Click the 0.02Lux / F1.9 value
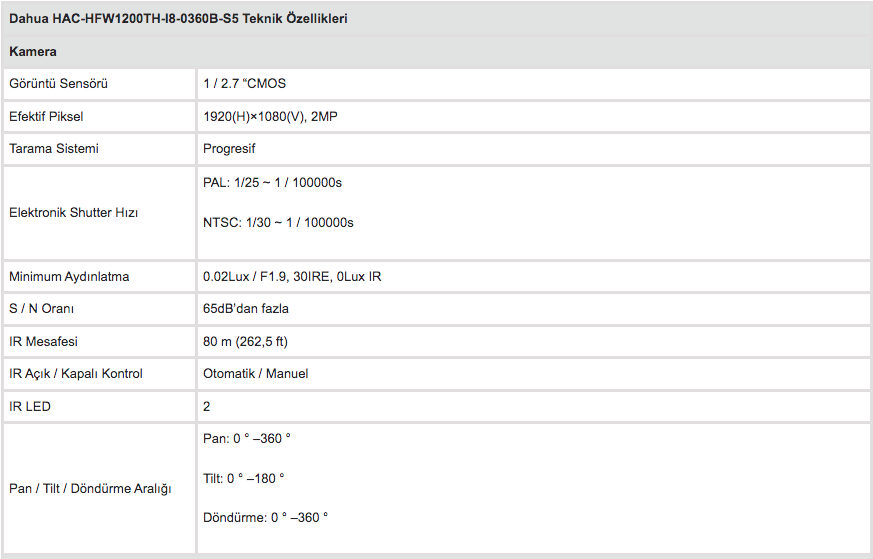The height and width of the screenshot is (559, 873). pos(292,277)
